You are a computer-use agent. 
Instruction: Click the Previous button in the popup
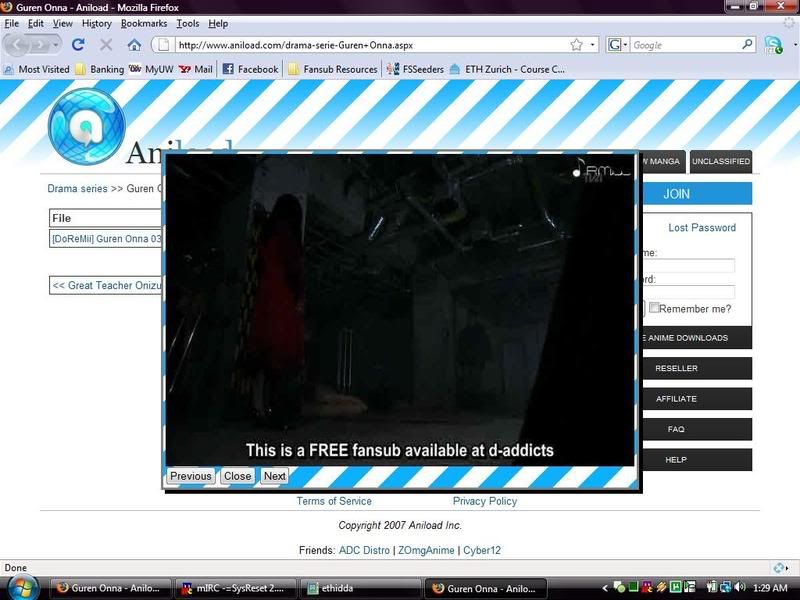(x=191, y=476)
